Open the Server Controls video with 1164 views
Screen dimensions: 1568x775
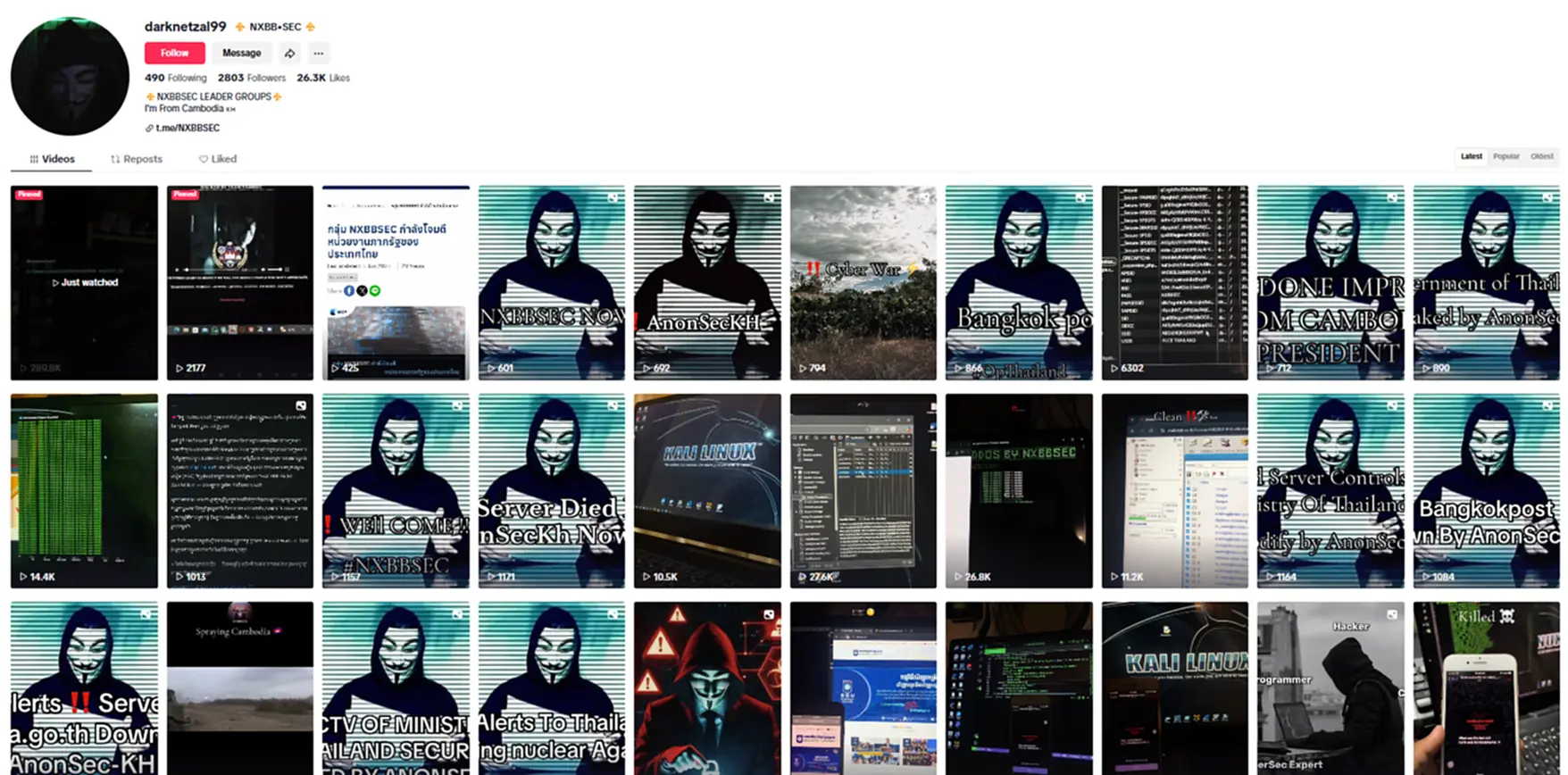(1330, 491)
